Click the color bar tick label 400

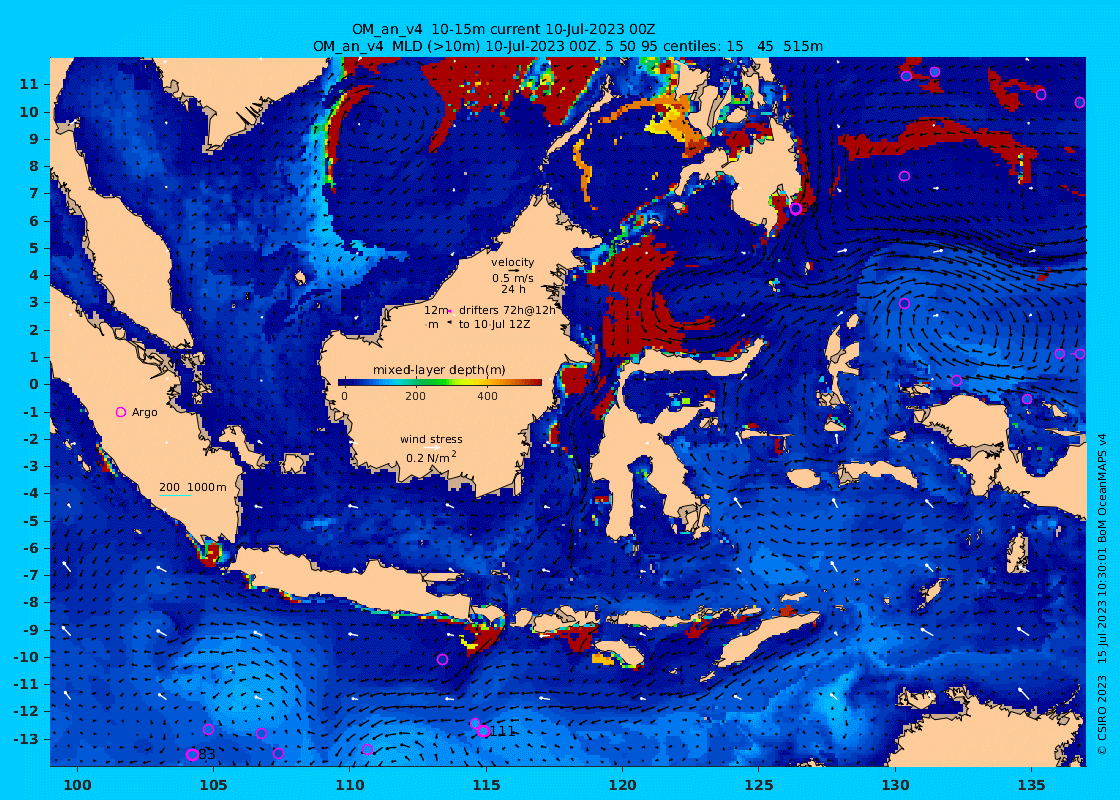(487, 396)
